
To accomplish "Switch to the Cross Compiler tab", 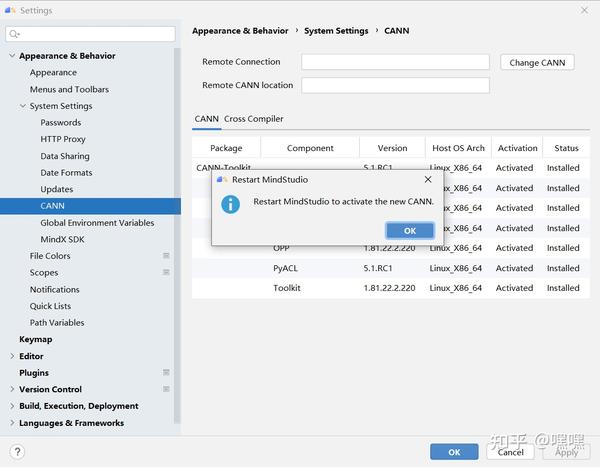I will 254,119.
